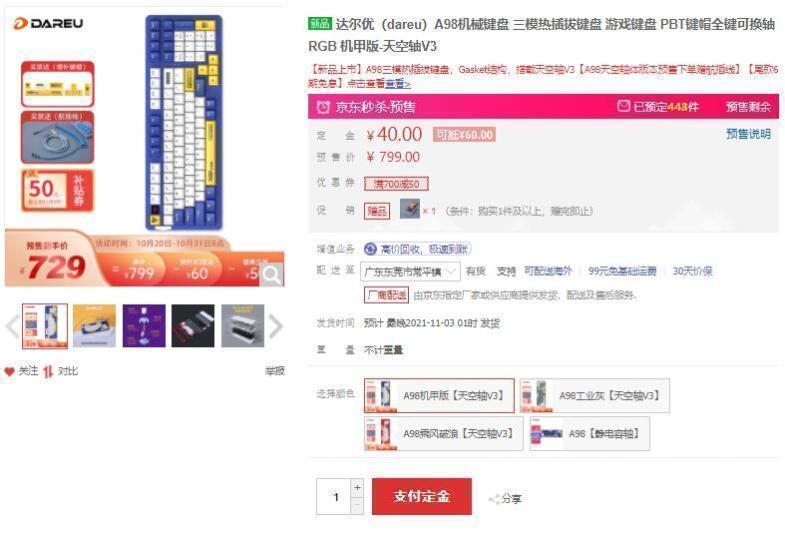Viewport: 785px width, 533px height.
Task: Select the purple third product thumbnail
Action: (x=144, y=326)
